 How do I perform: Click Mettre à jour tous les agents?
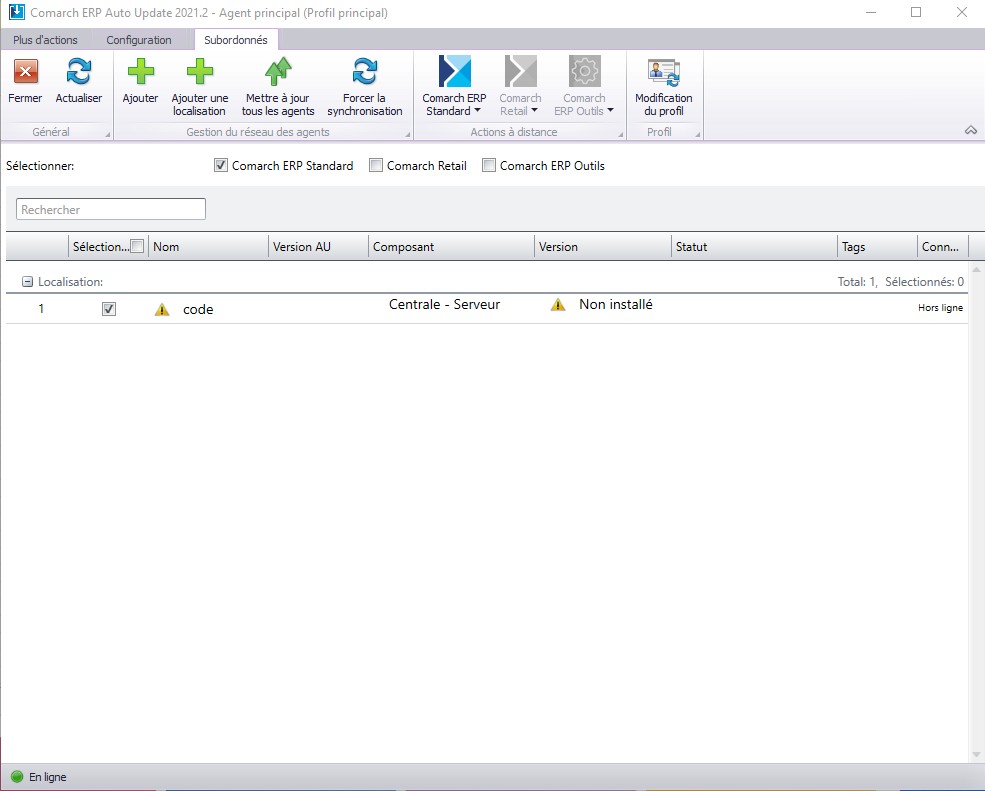[278, 87]
